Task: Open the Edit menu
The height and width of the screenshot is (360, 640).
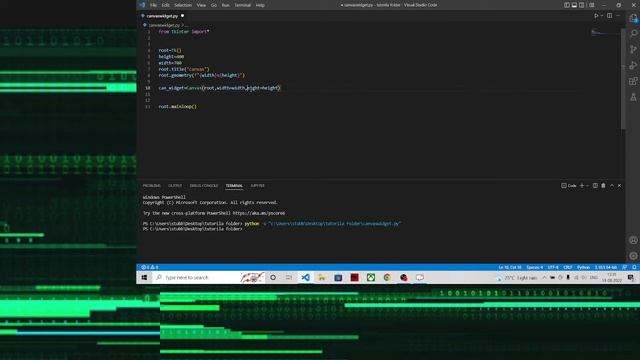Action: [165, 5]
